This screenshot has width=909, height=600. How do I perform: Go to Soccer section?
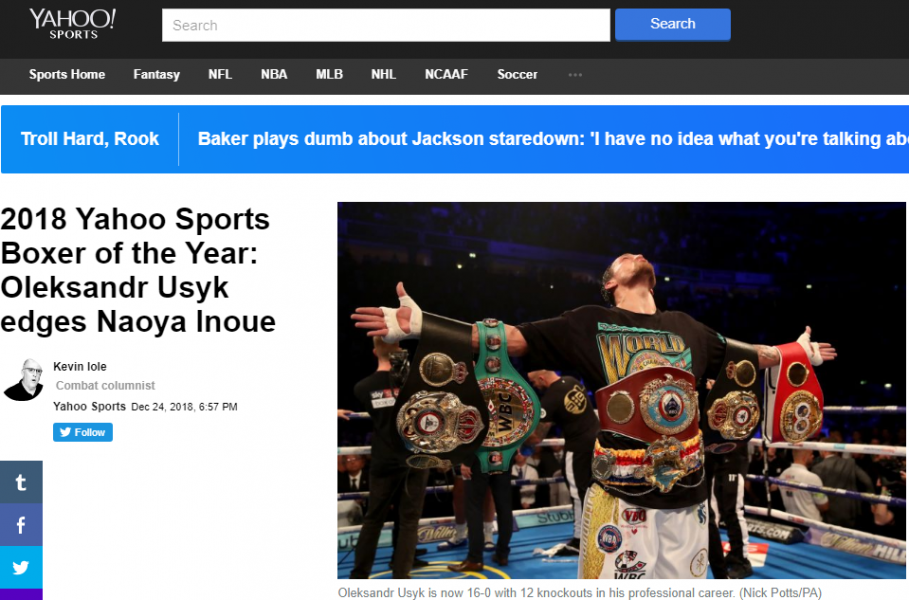coord(517,74)
